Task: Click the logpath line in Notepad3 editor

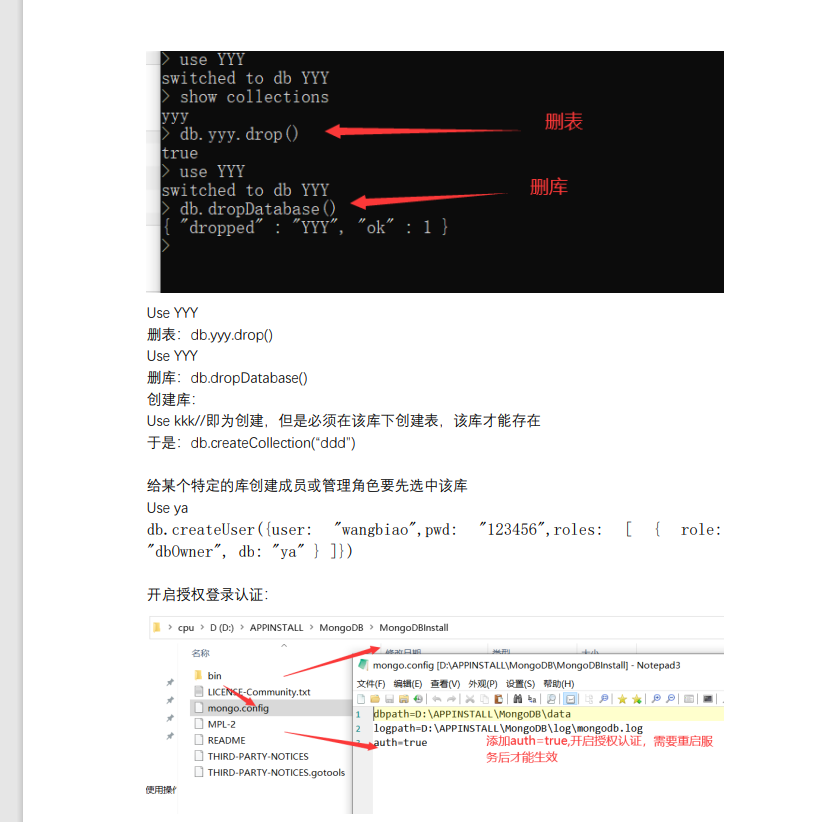Action: pyautogui.click(x=508, y=728)
